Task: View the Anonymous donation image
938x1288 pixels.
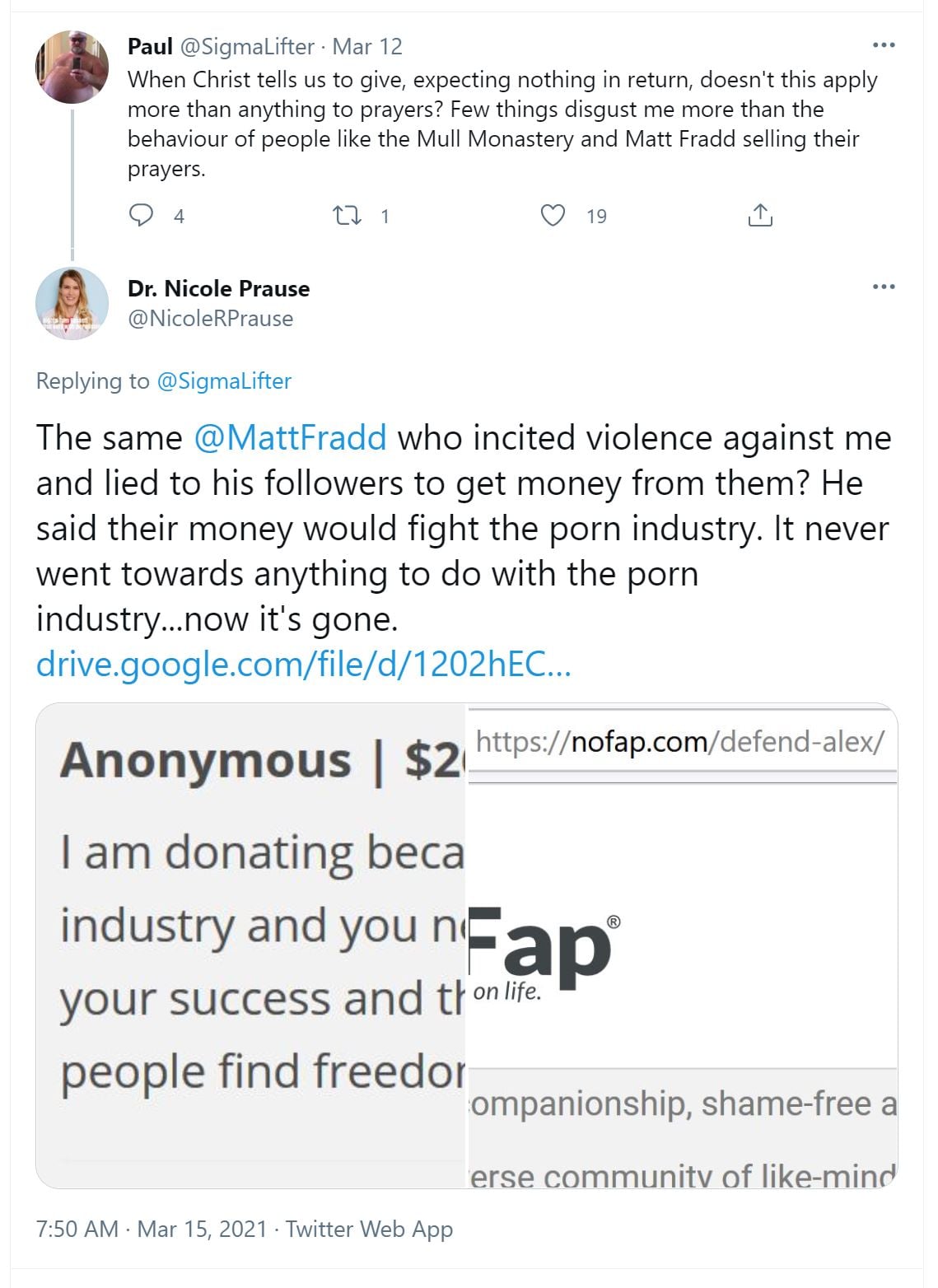Action: pyautogui.click(x=251, y=945)
